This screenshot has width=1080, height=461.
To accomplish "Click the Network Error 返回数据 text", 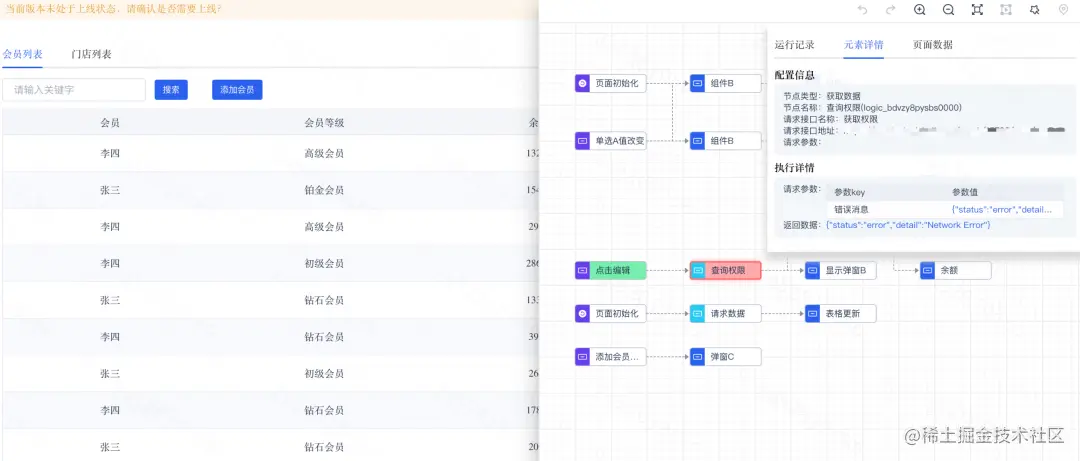I will click(x=908, y=225).
